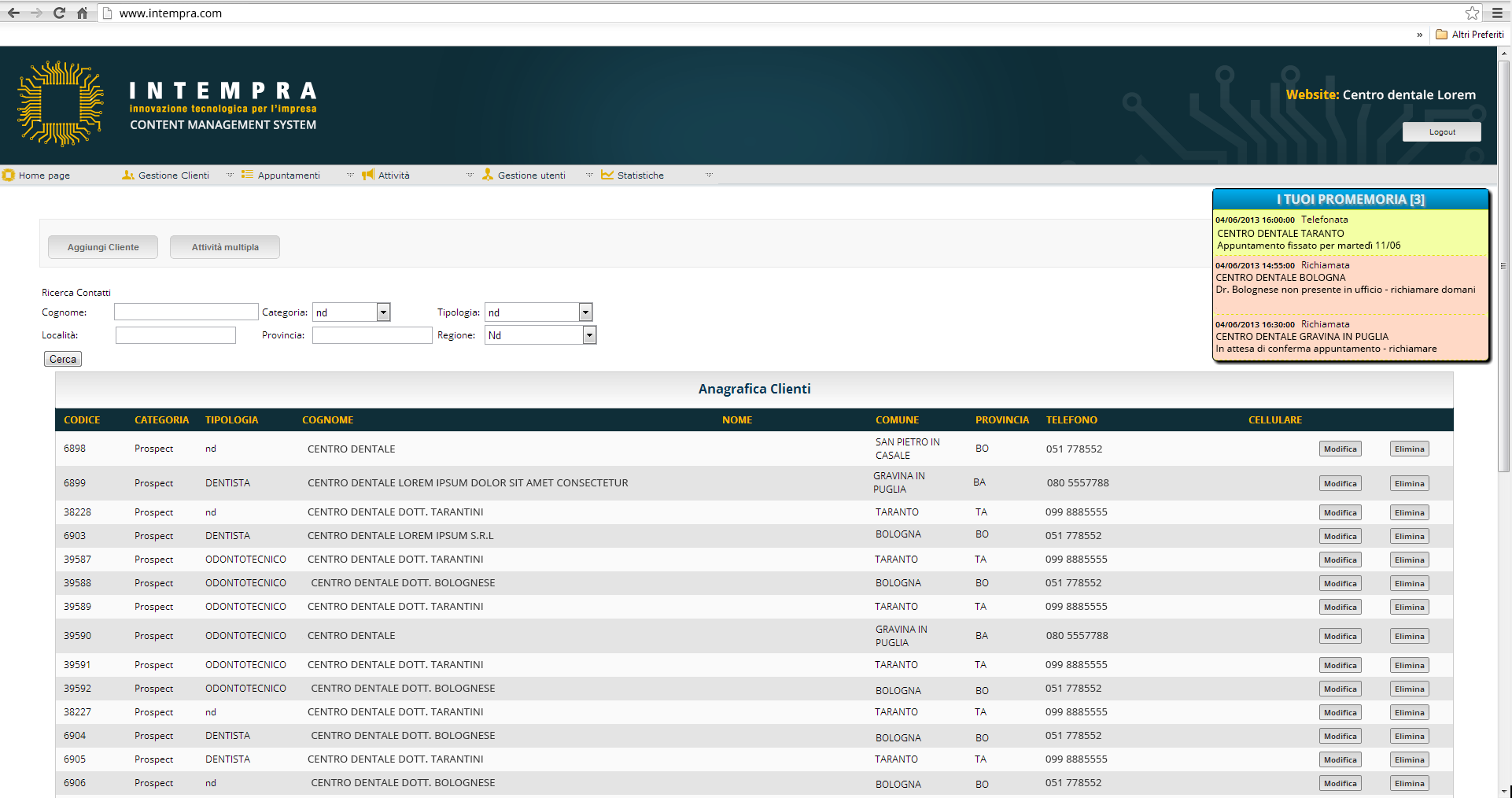Click the Attività multipla button
This screenshot has height=798, width=1512.
point(225,247)
